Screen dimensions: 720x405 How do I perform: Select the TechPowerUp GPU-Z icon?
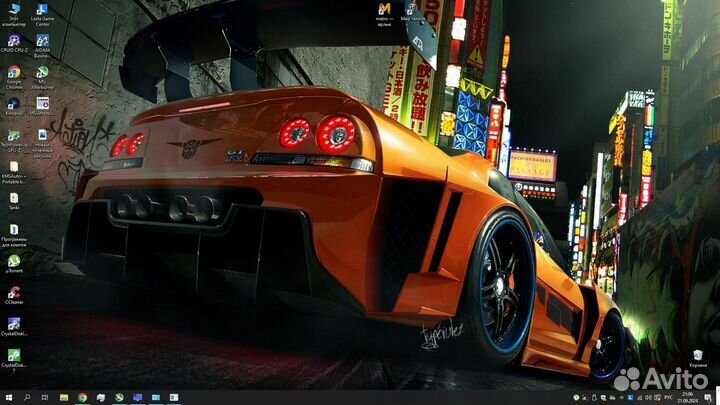(x=14, y=136)
